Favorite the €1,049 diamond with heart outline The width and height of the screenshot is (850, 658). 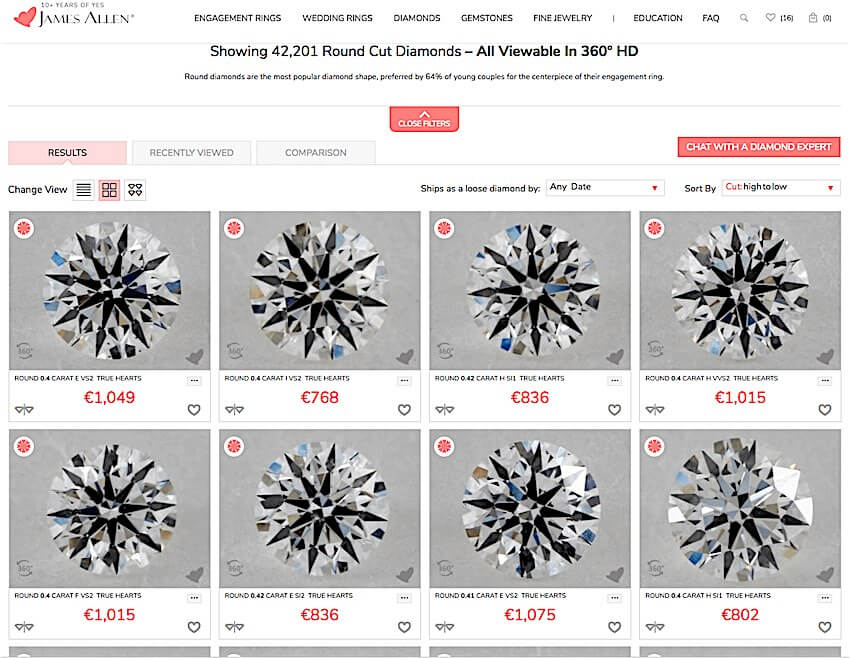click(194, 410)
